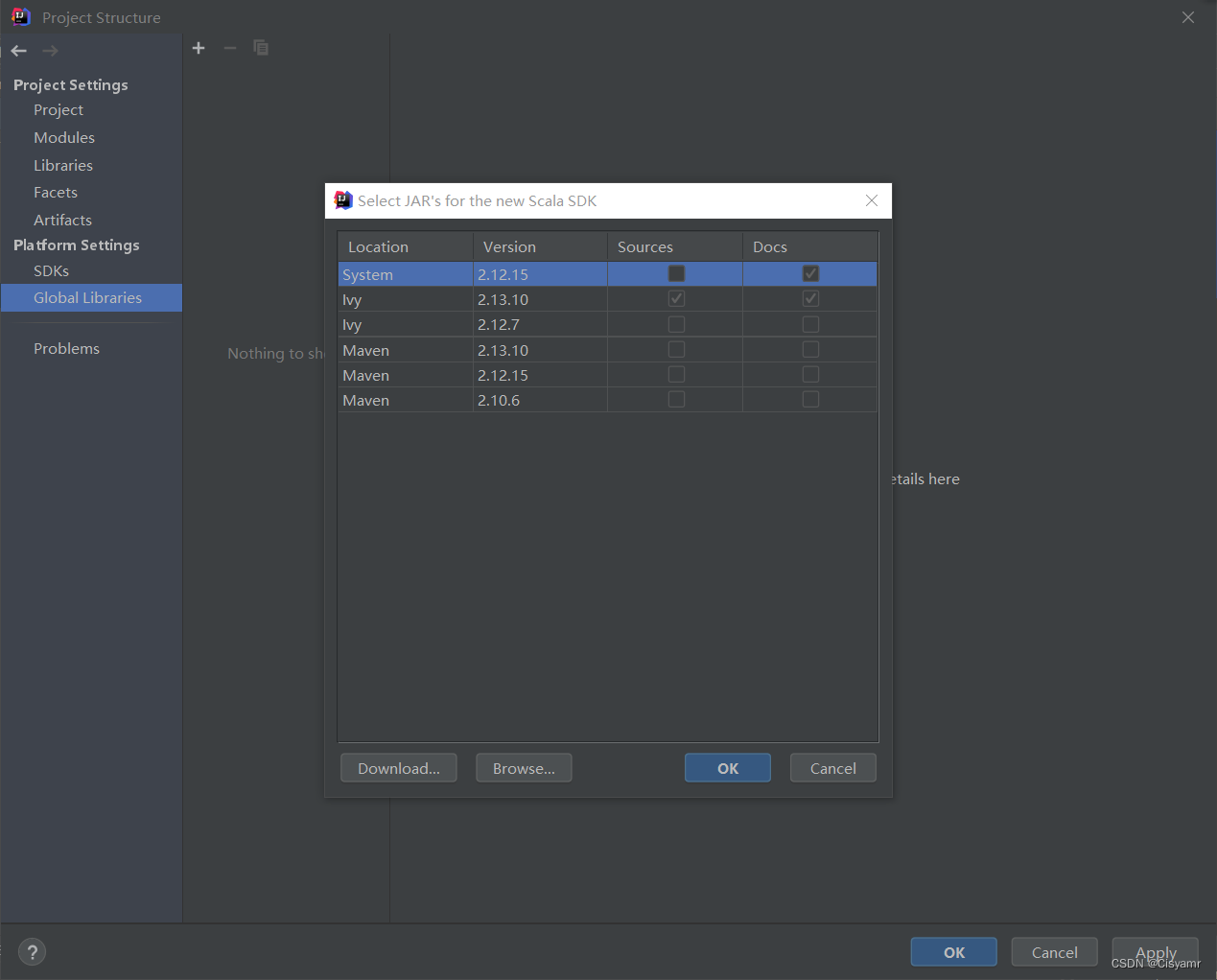Sort by Location column header

point(406,246)
